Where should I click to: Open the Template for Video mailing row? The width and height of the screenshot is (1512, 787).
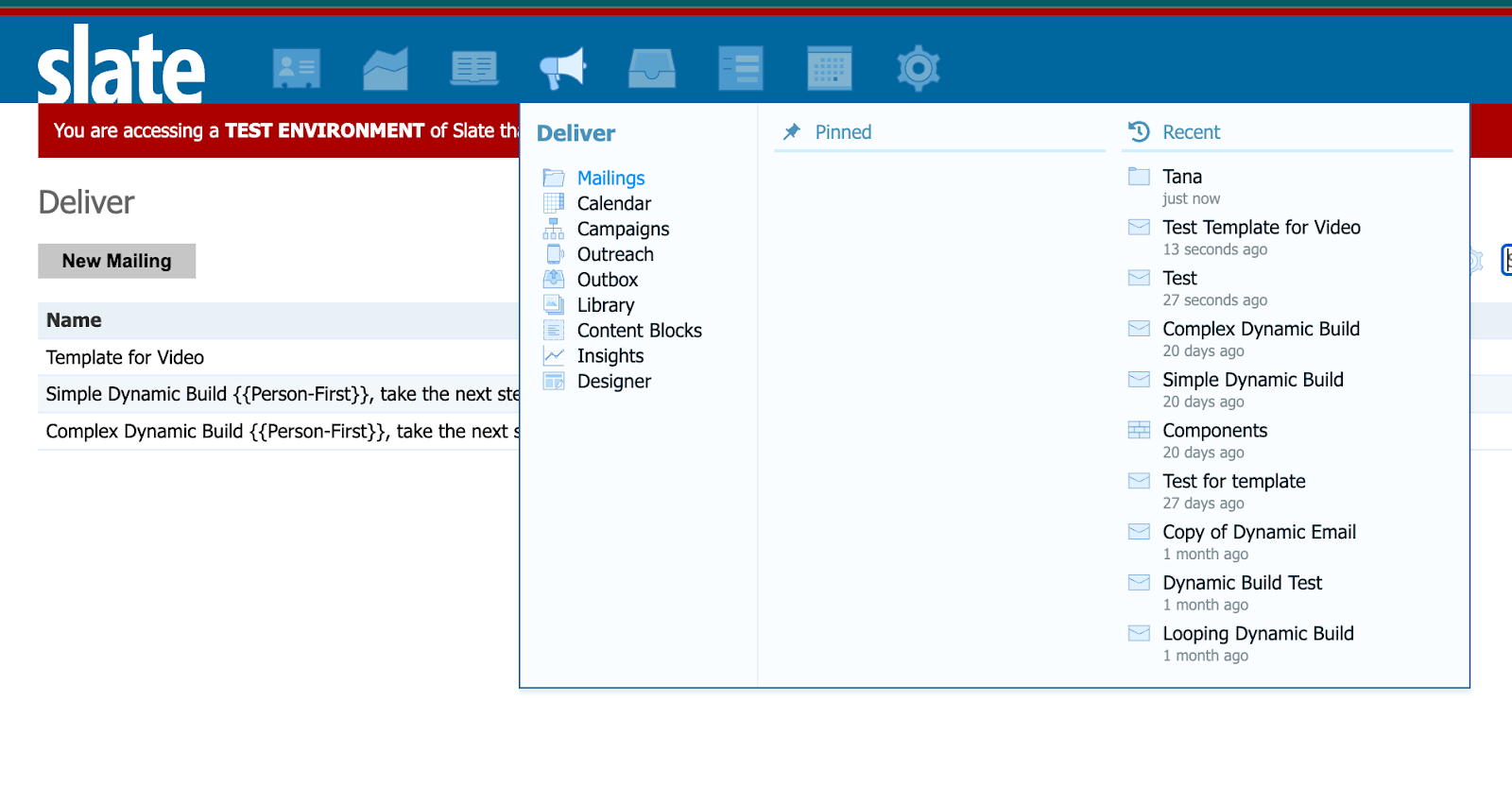(x=125, y=357)
